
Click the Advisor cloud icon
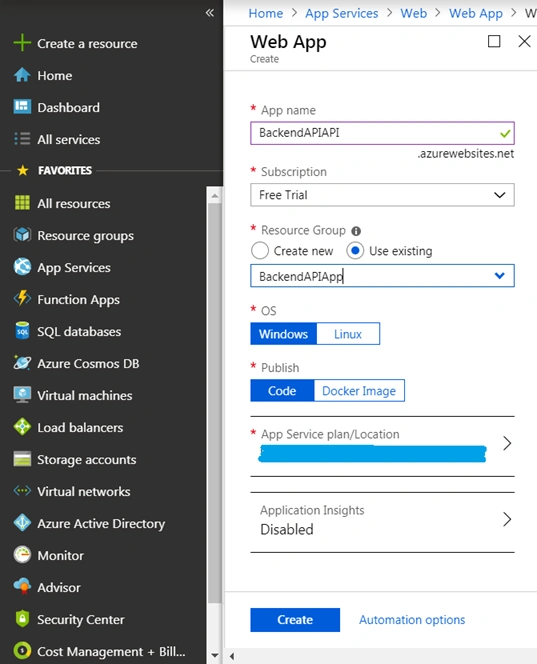click(22, 587)
